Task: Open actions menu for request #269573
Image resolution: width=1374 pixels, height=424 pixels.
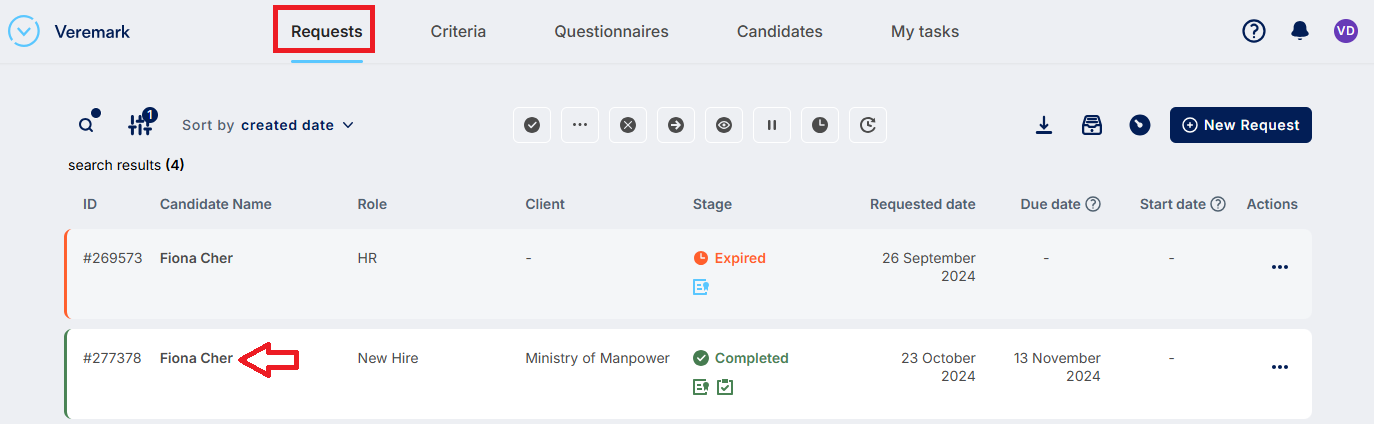Action: [1279, 267]
